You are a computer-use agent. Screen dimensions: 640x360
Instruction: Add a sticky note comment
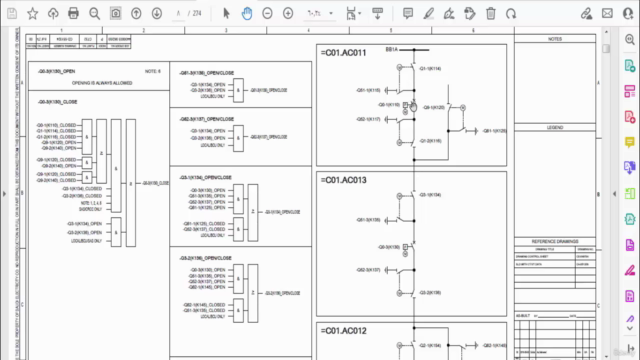tap(408, 13)
